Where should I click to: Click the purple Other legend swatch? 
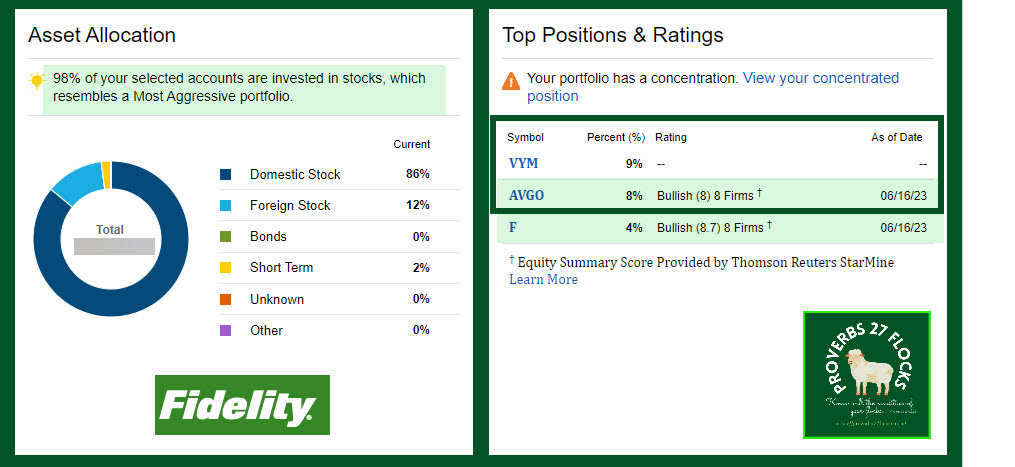coord(225,330)
